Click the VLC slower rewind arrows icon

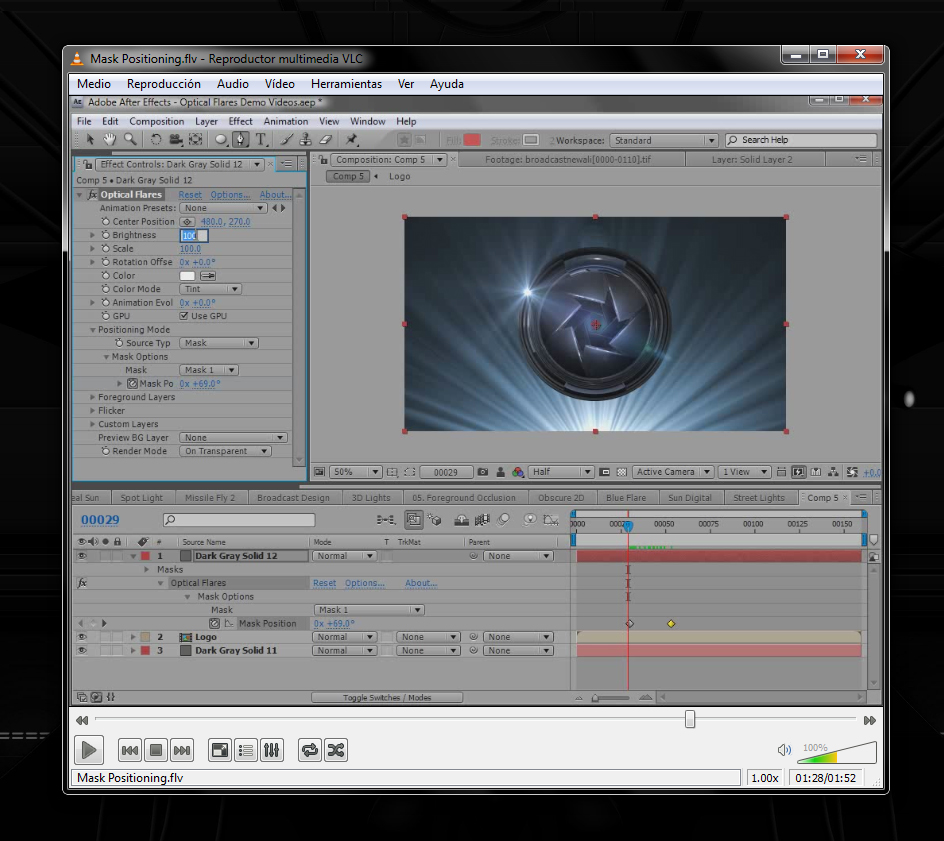click(82, 720)
